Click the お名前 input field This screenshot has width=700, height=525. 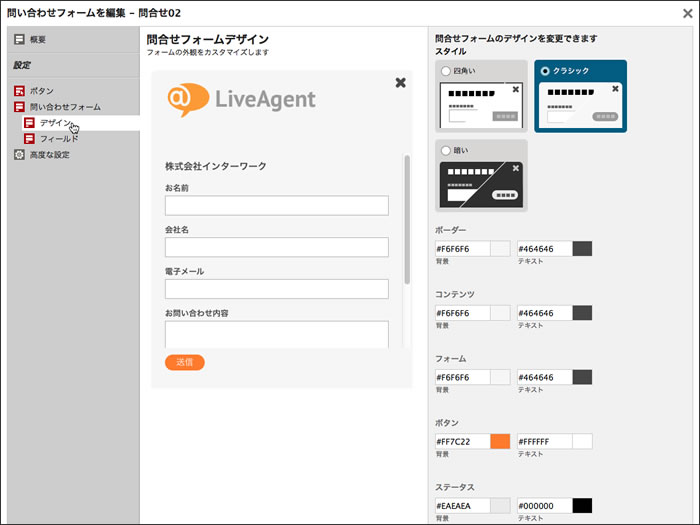point(277,205)
